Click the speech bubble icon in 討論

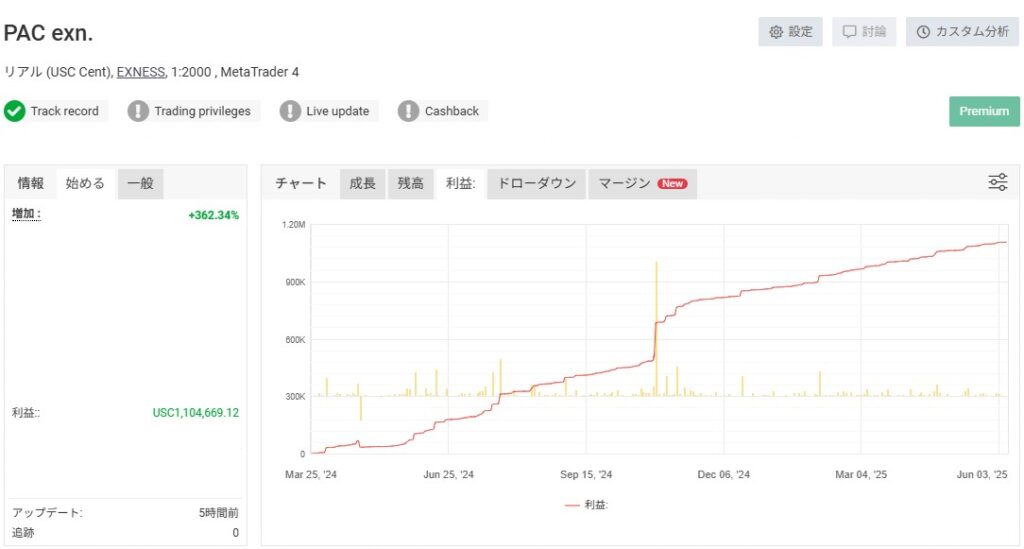coord(849,32)
